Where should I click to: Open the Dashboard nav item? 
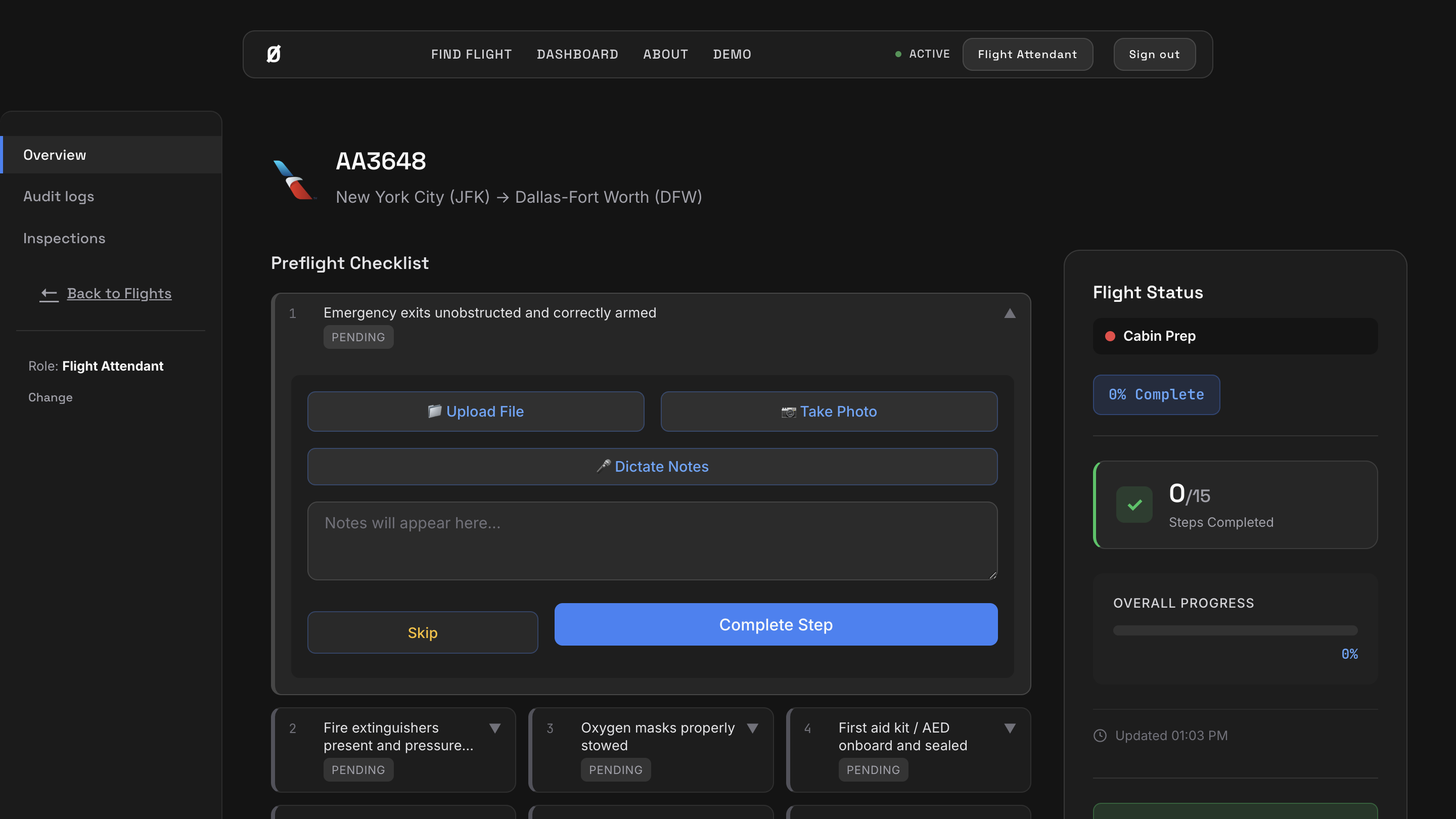pos(577,54)
